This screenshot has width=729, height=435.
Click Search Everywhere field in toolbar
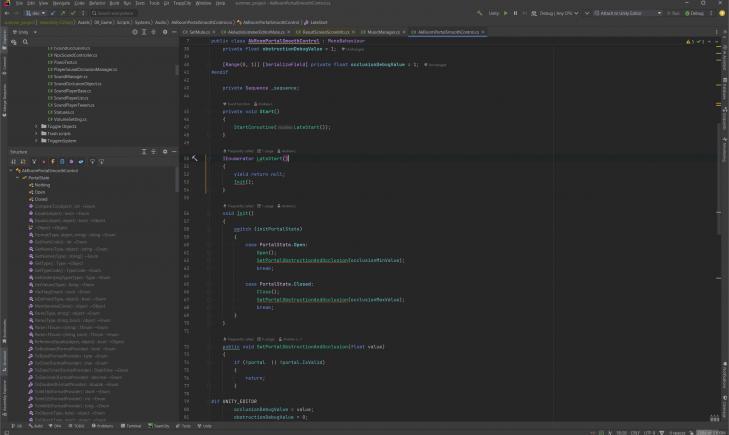(x=114, y=13)
